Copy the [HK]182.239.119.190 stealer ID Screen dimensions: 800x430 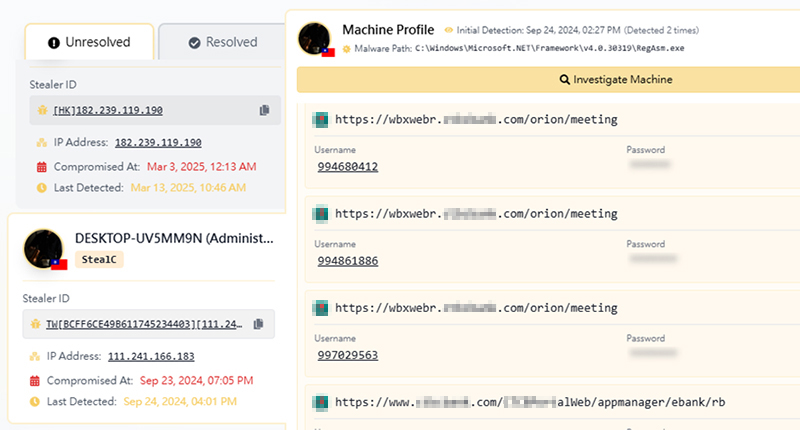pos(264,110)
